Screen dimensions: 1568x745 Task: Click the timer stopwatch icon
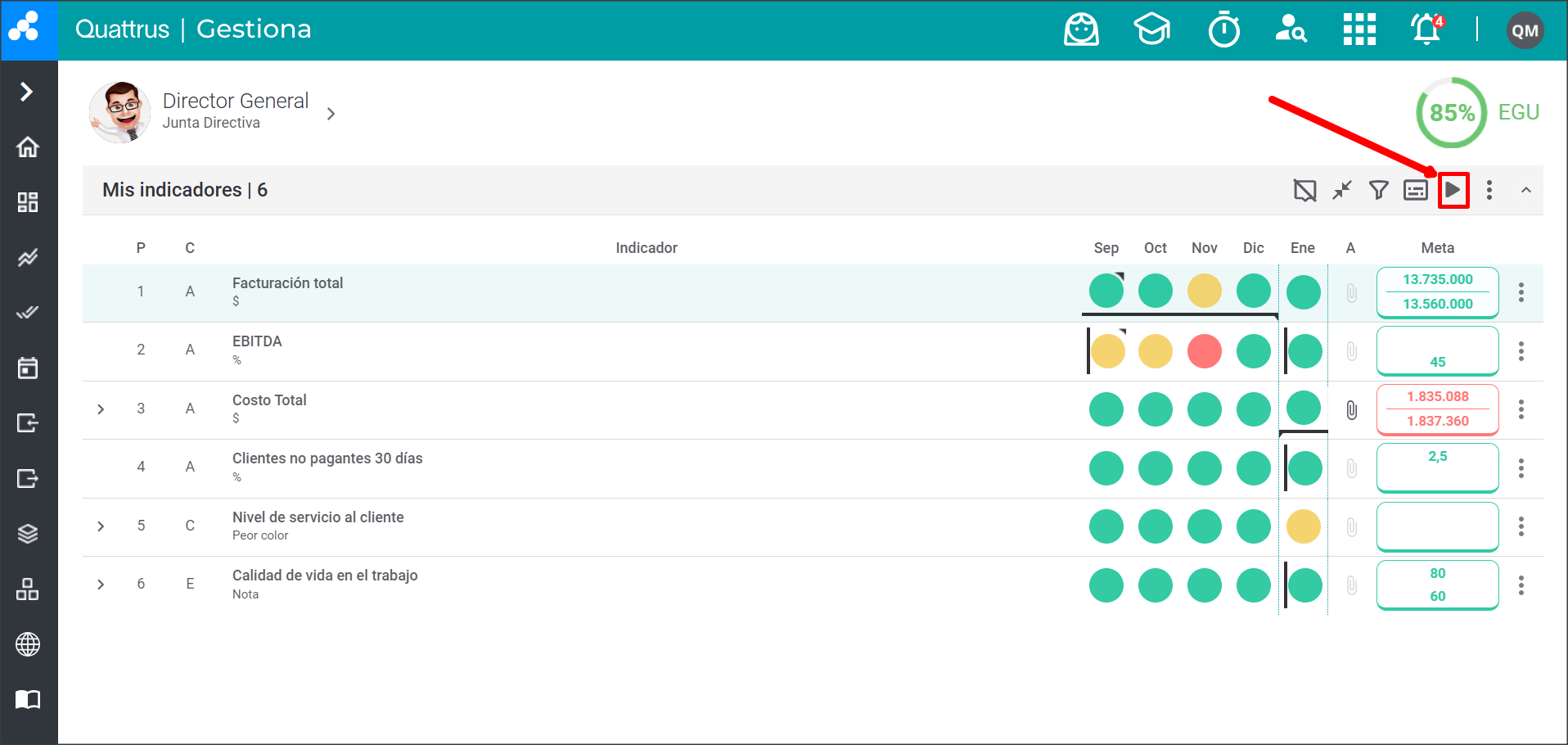pos(1223,30)
